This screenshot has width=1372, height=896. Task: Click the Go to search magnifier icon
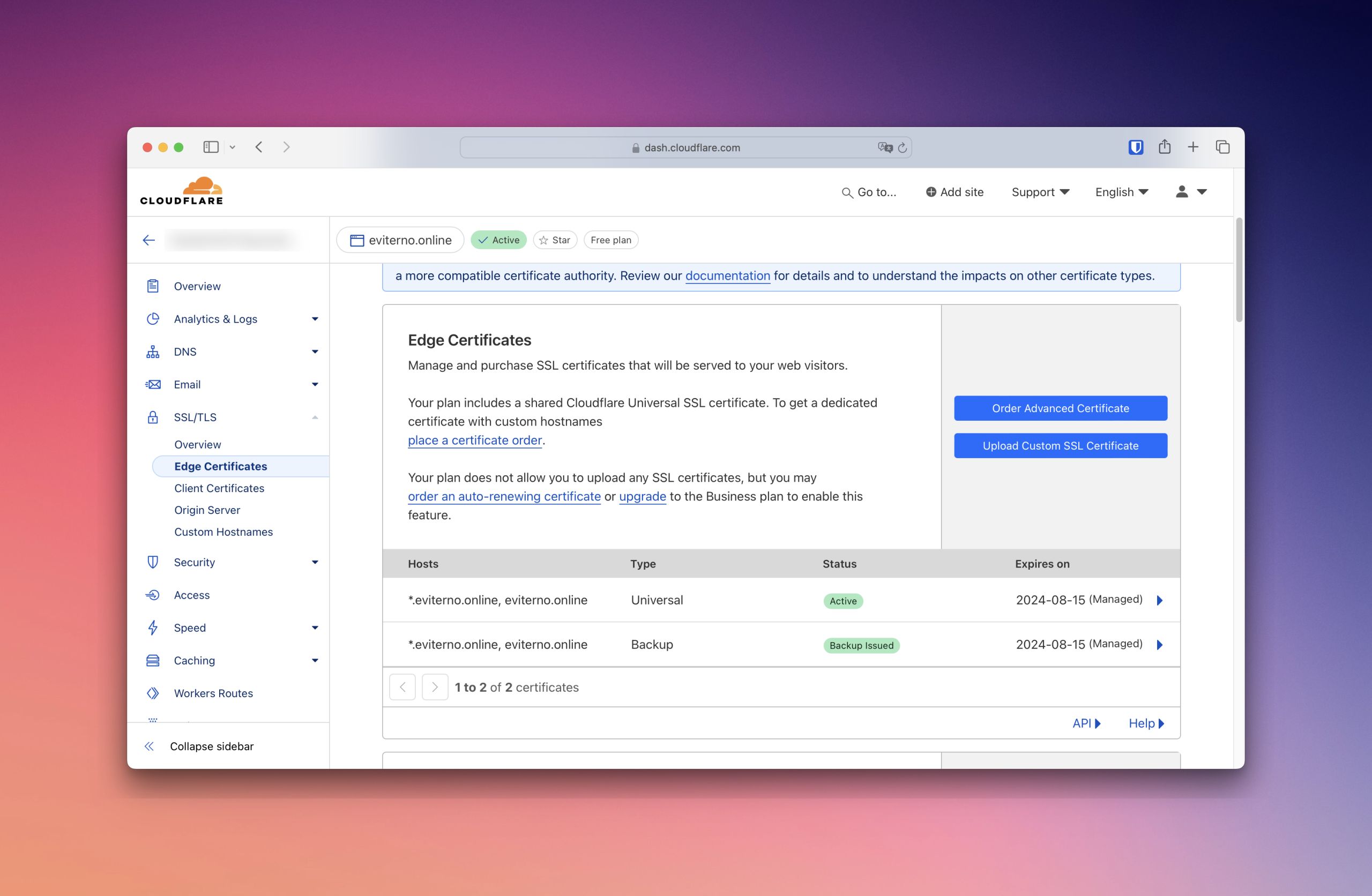pos(847,192)
